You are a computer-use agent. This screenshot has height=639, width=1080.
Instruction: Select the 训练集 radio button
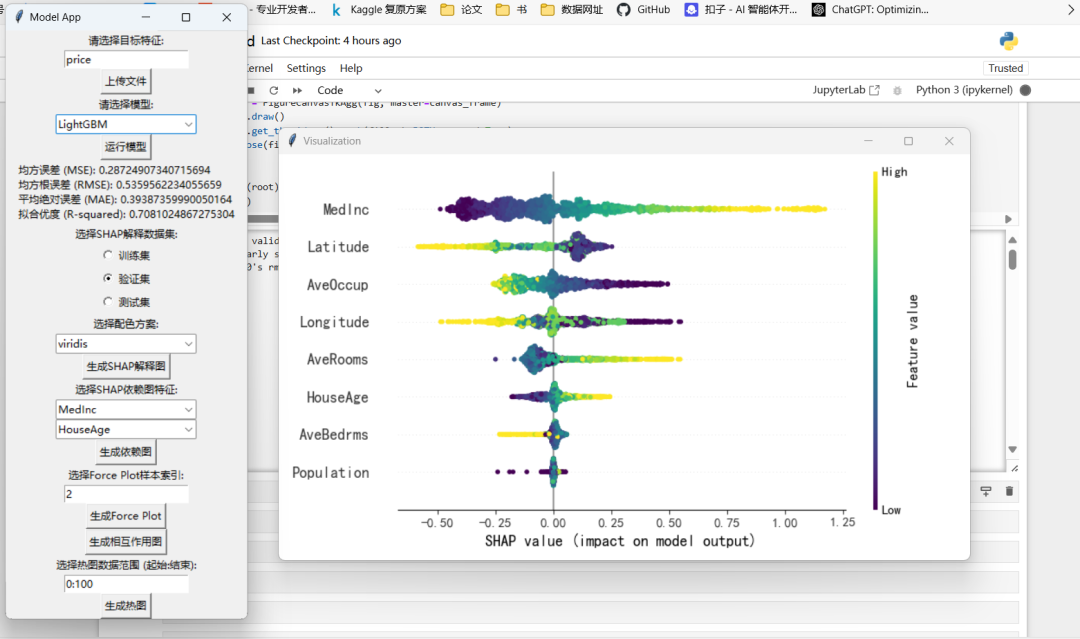pyautogui.click(x=108, y=256)
